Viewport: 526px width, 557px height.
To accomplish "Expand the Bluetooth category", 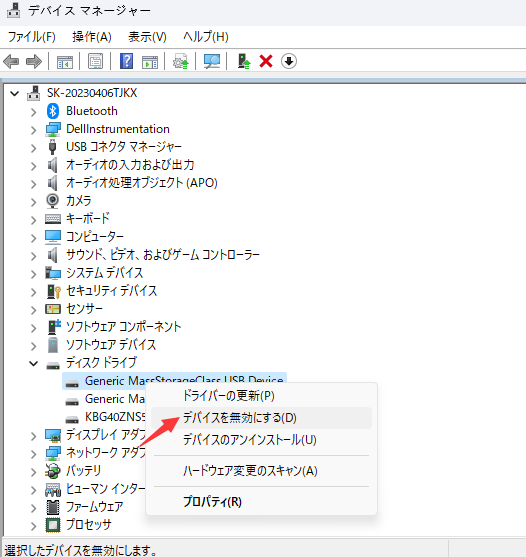I will point(33,112).
